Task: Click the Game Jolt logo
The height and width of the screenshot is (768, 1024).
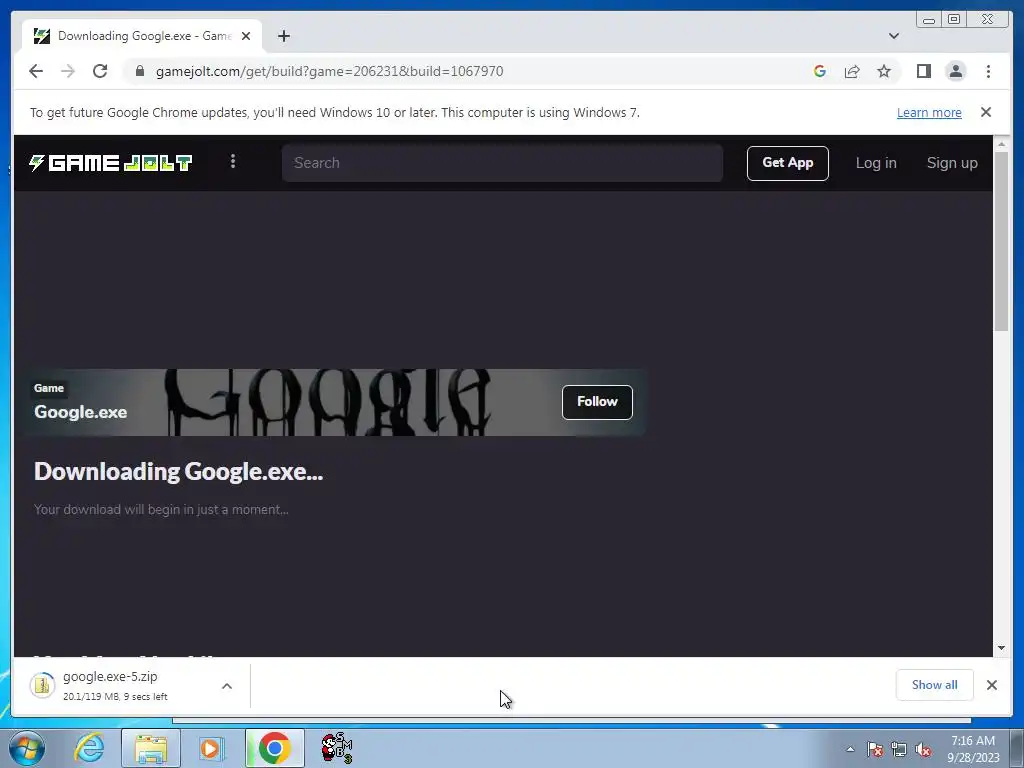Action: click(x=110, y=163)
